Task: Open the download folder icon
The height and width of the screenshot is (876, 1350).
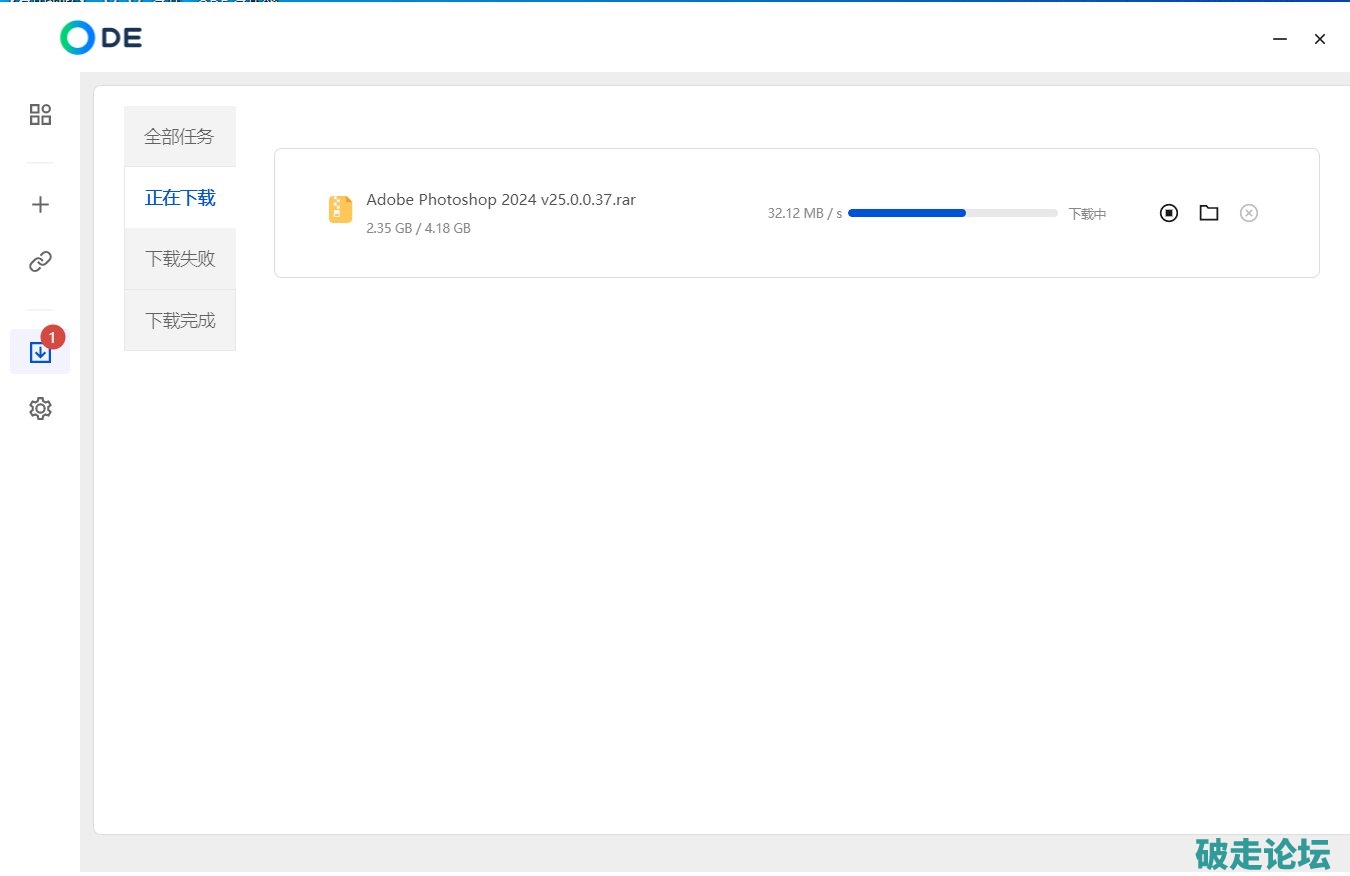Action: click(1209, 213)
